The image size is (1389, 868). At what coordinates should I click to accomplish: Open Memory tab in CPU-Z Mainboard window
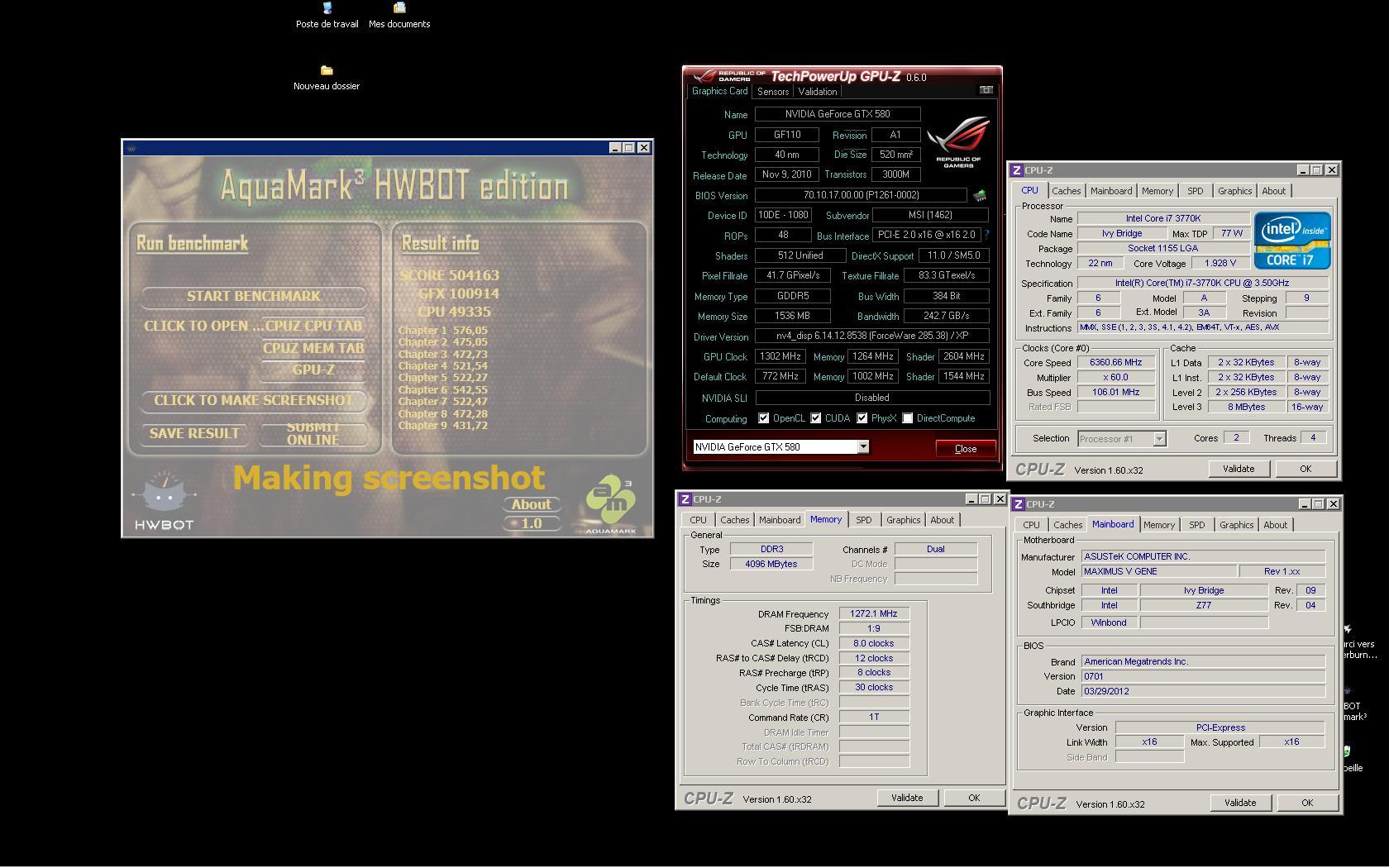pyautogui.click(x=1159, y=525)
